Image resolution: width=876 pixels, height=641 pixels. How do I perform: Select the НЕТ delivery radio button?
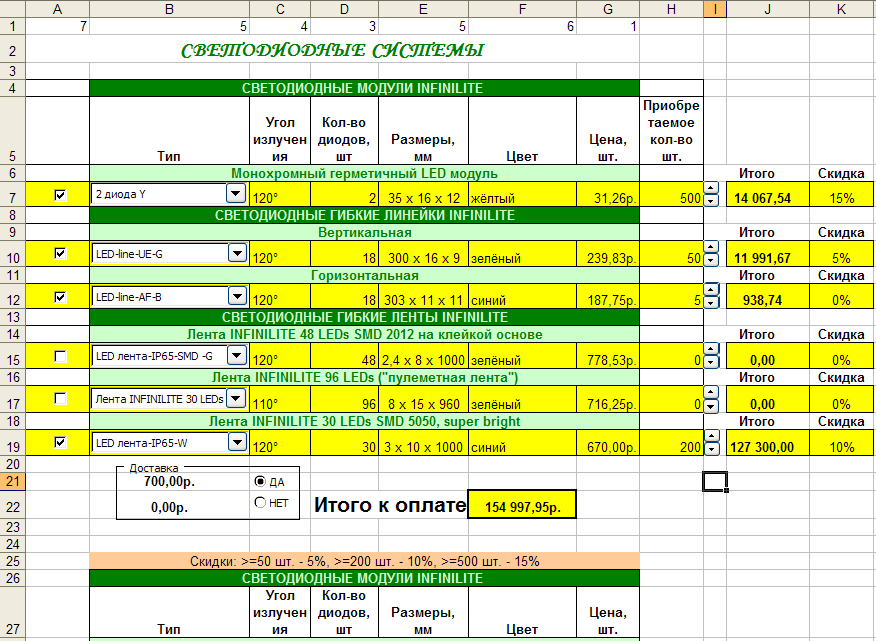[260, 502]
